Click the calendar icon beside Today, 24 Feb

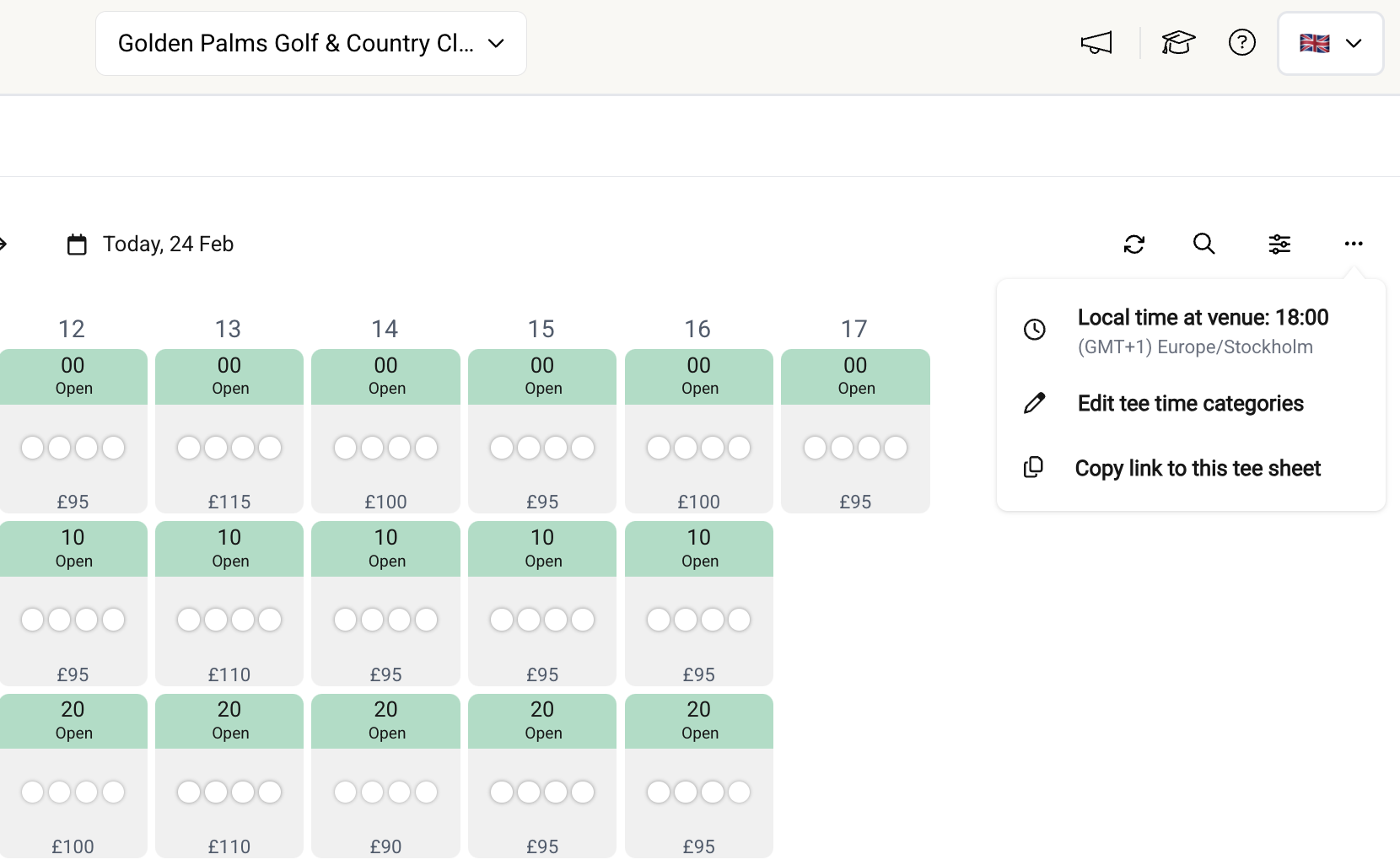click(x=76, y=244)
